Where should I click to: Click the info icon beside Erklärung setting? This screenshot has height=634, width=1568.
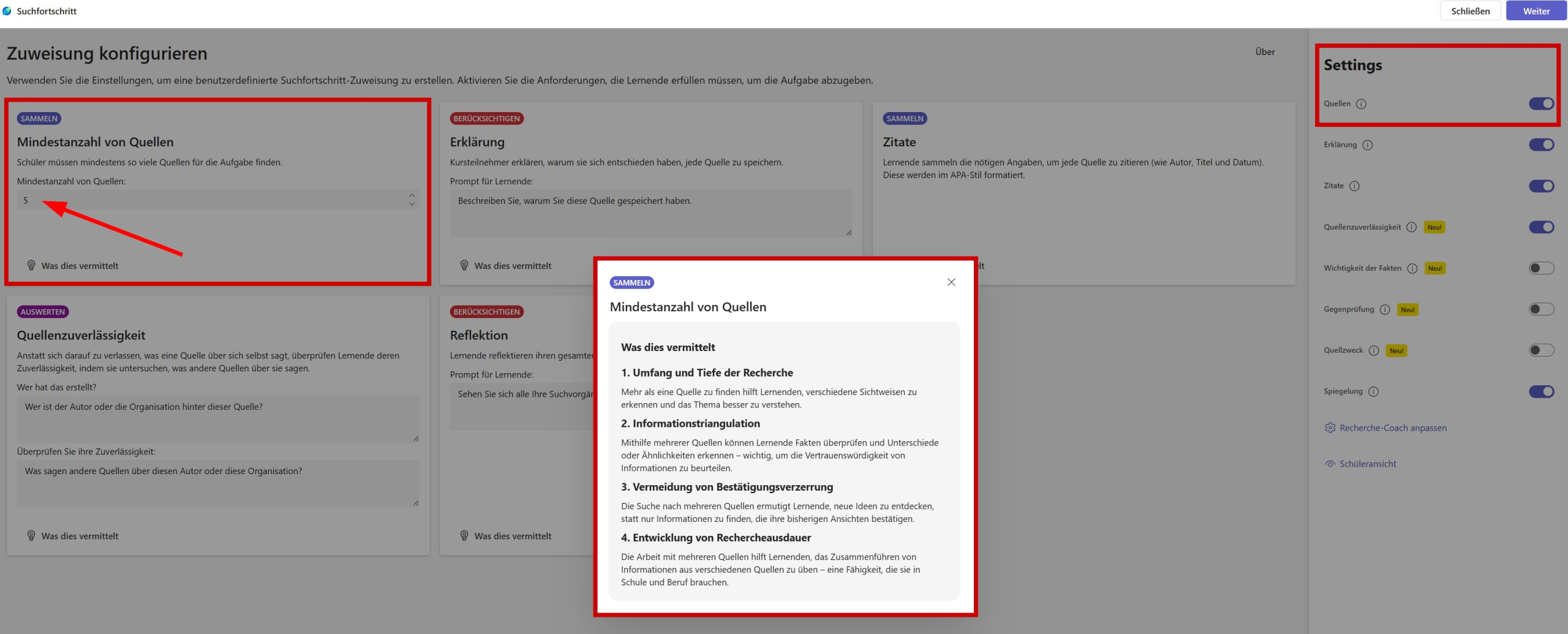(x=1367, y=145)
